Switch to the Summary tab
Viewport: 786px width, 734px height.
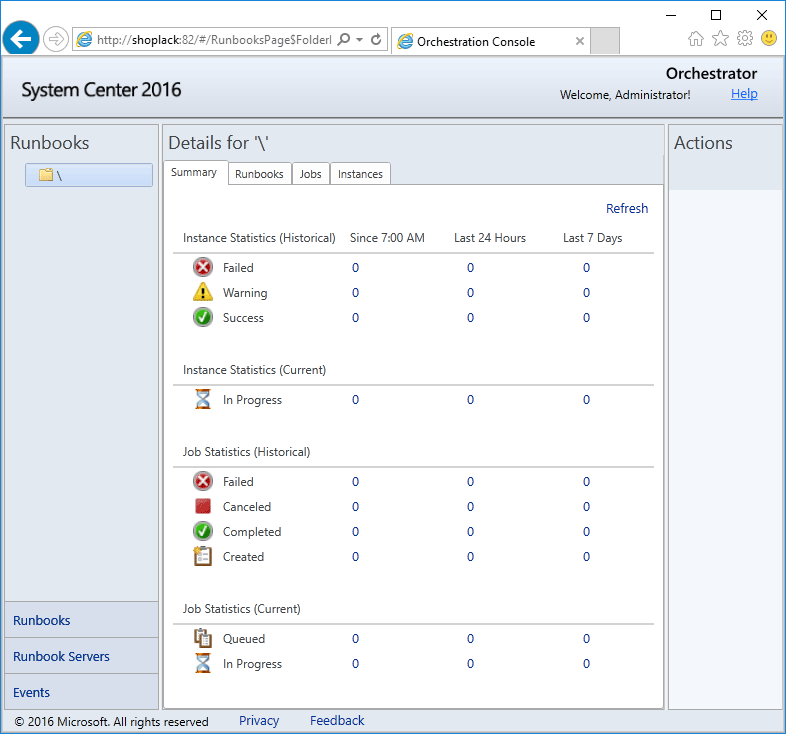pyautogui.click(x=194, y=172)
